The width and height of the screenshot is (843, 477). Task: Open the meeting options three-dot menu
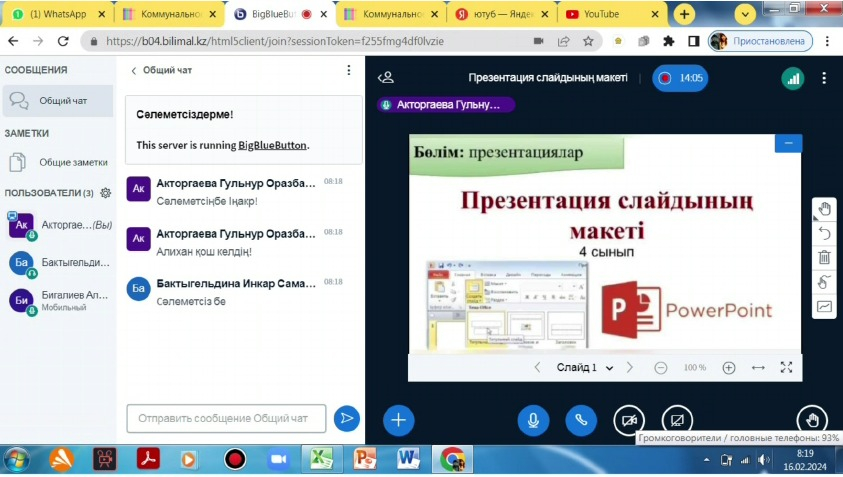pyautogui.click(x=824, y=78)
